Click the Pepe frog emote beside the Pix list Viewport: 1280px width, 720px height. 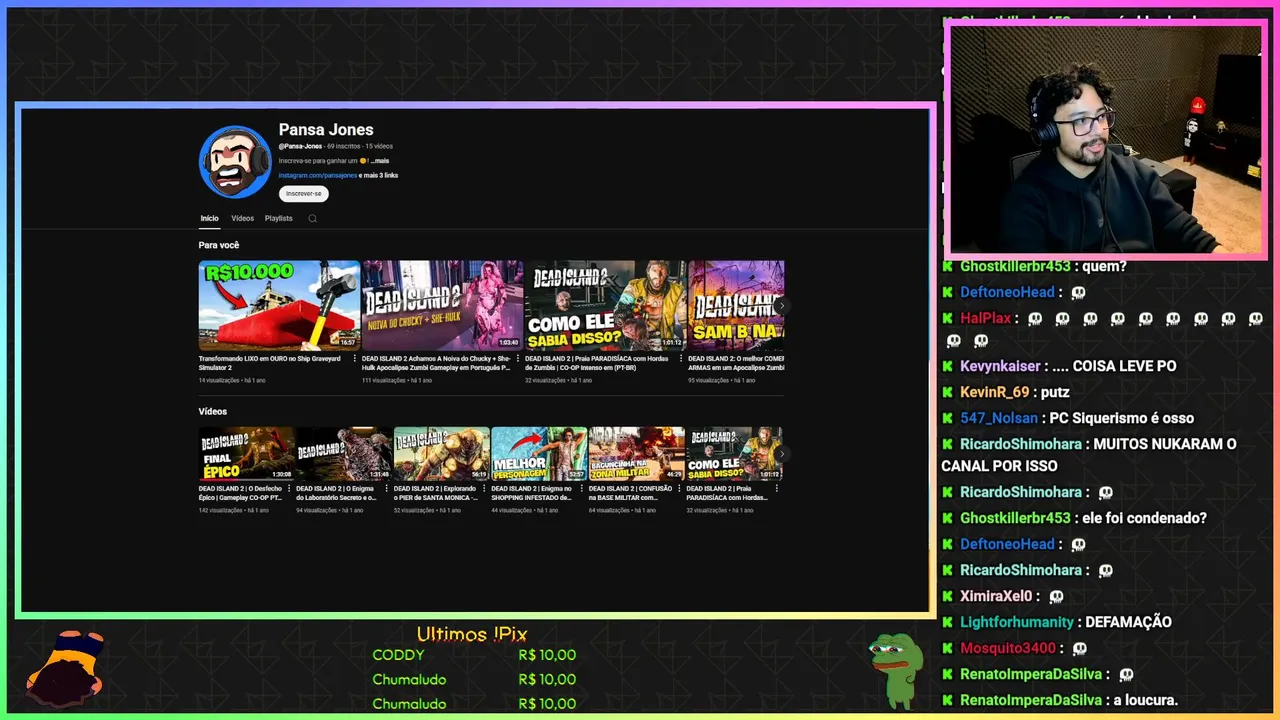895,669
